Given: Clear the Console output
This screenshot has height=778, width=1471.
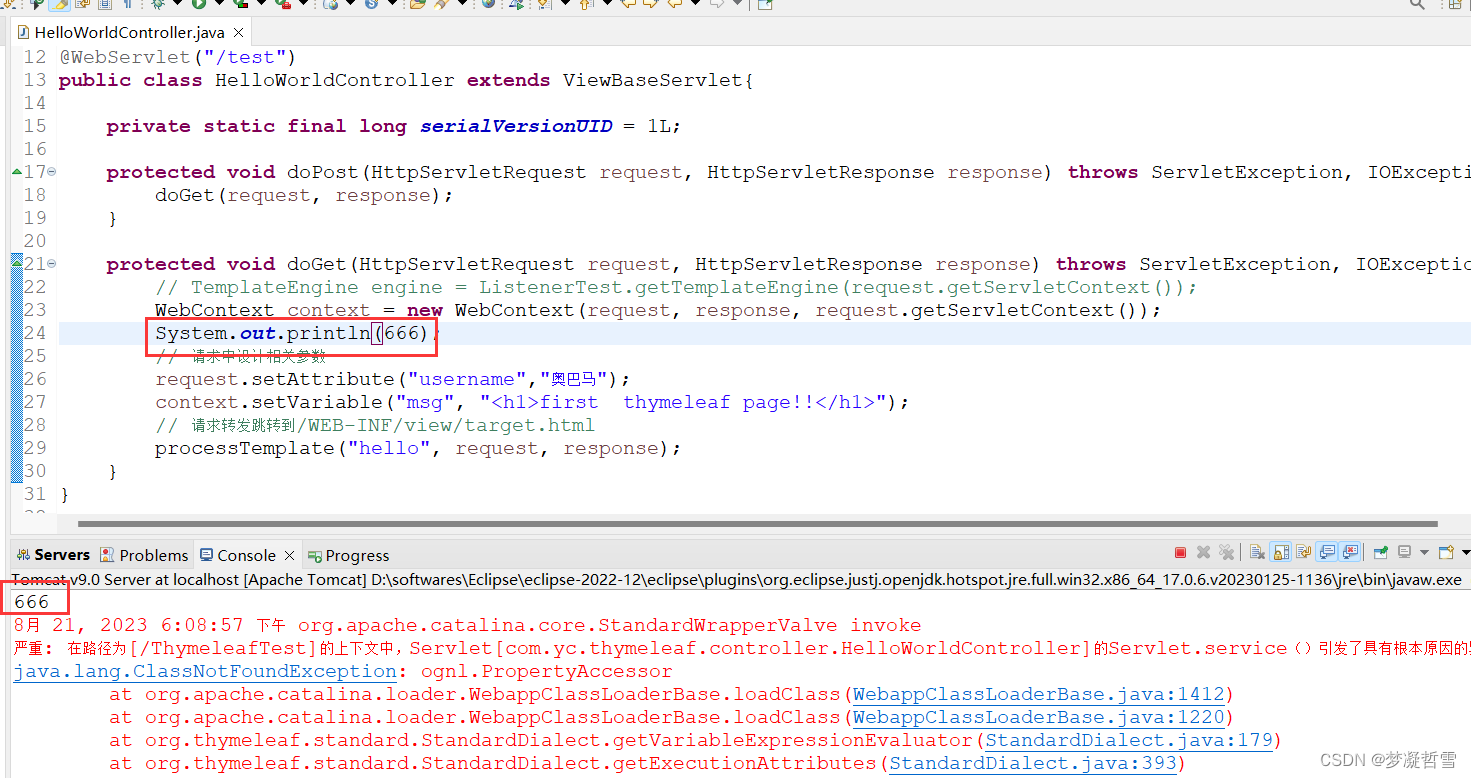Looking at the screenshot, I should tap(1257, 552).
